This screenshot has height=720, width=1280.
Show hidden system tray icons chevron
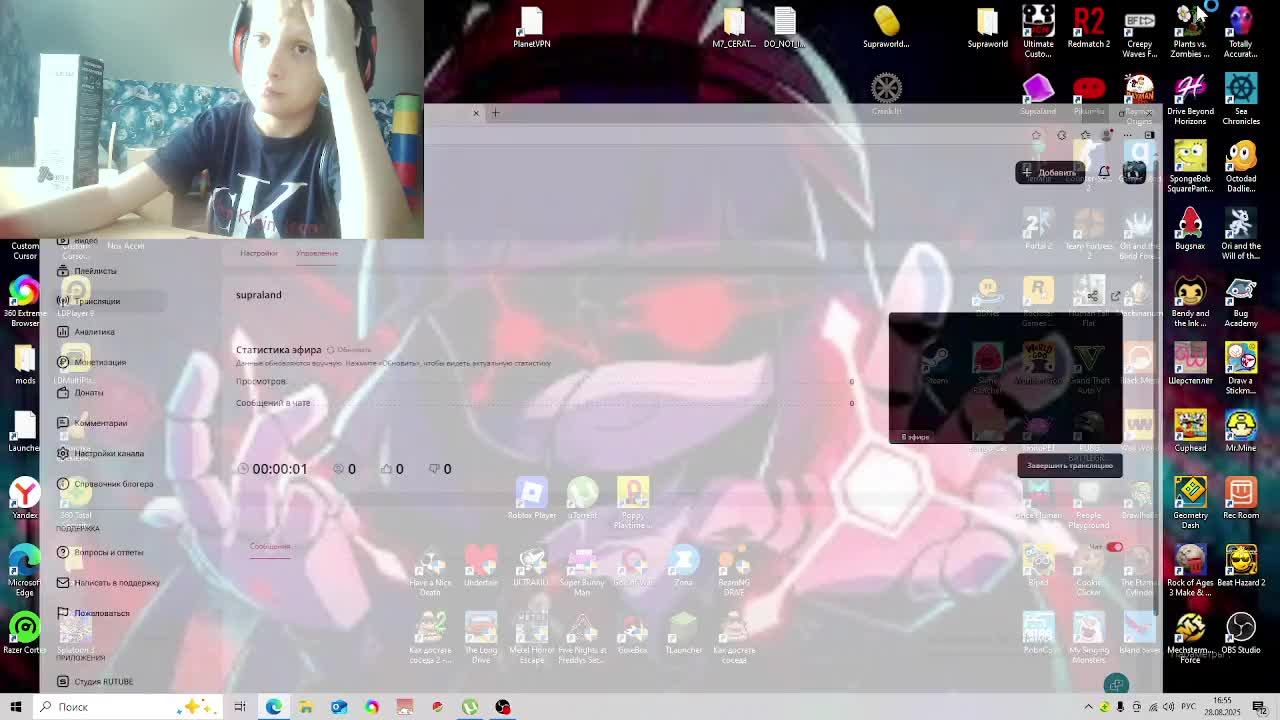(x=1088, y=707)
